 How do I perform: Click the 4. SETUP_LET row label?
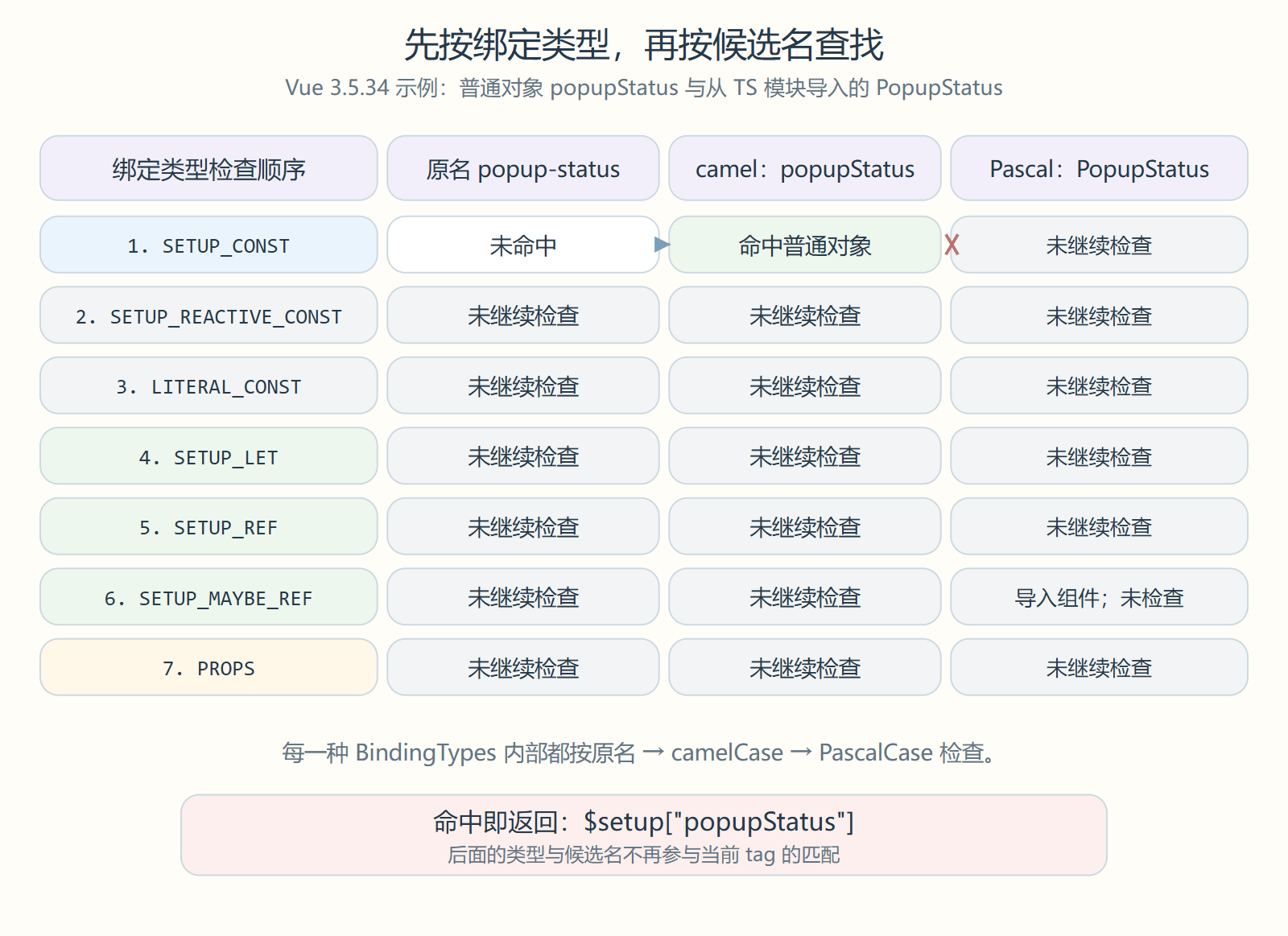tap(208, 456)
